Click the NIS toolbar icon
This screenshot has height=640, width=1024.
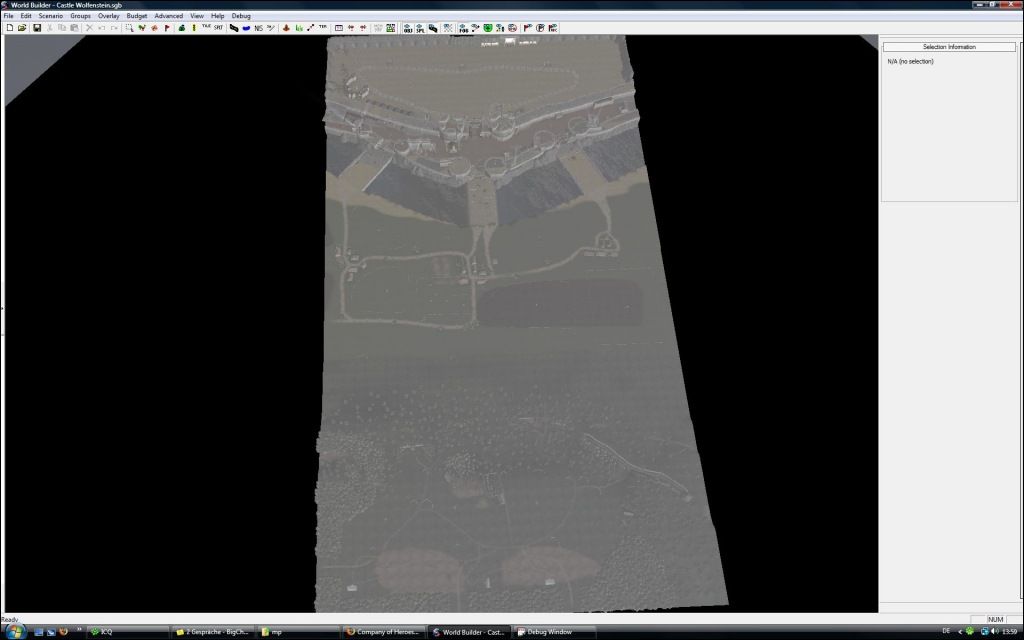(x=258, y=28)
